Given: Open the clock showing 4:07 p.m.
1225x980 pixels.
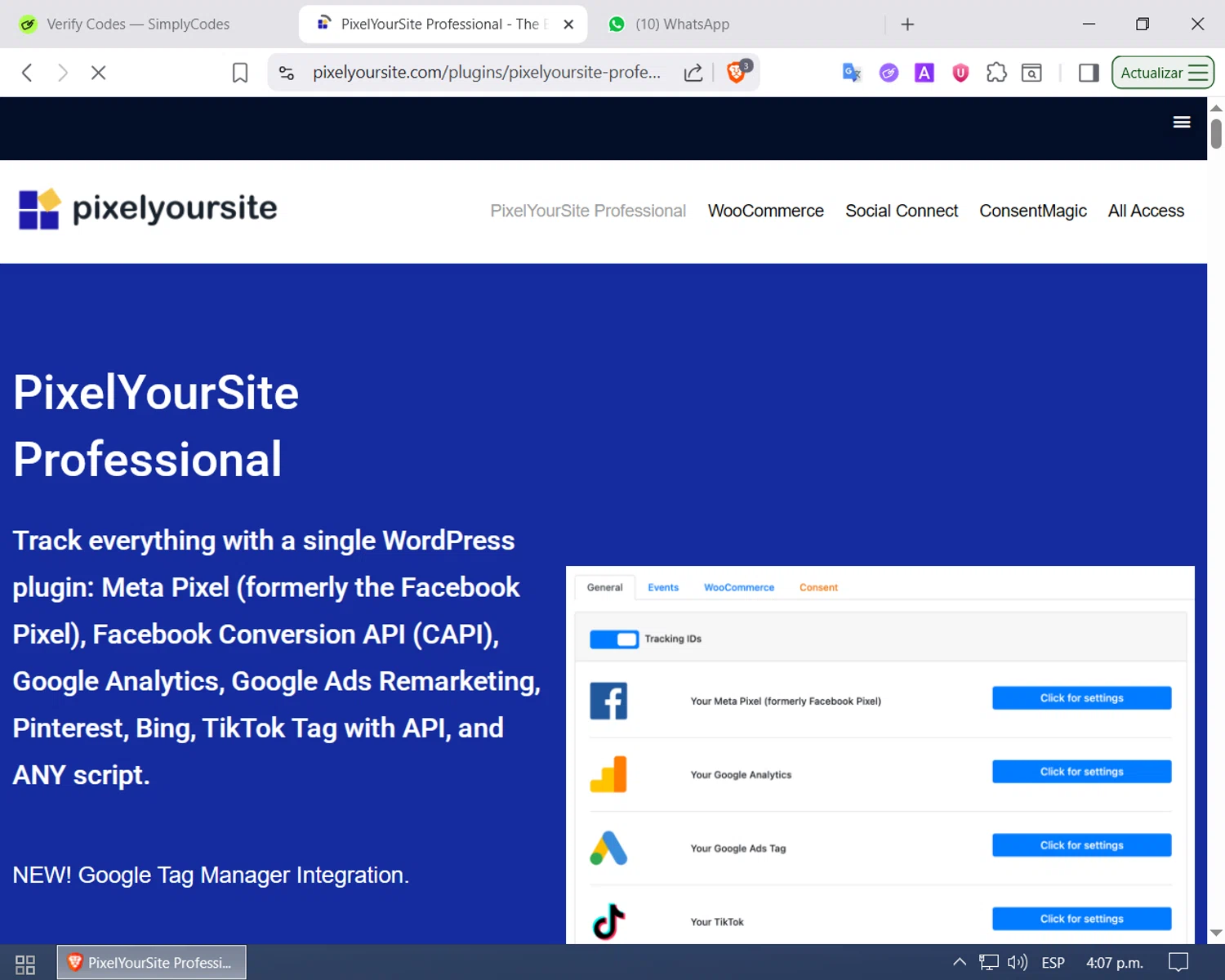Looking at the screenshot, I should click(x=1114, y=963).
